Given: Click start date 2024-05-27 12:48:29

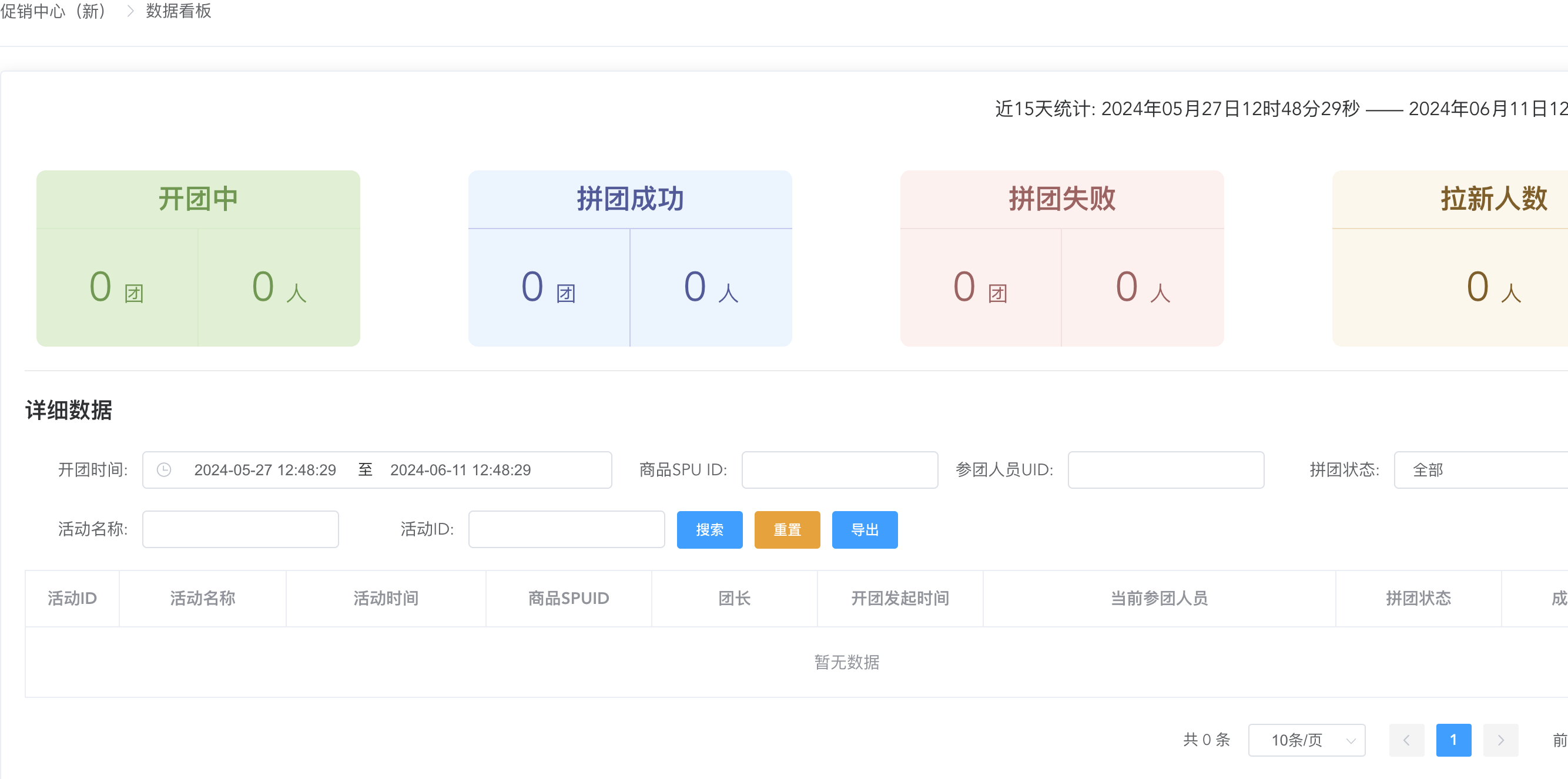Looking at the screenshot, I should pyautogui.click(x=265, y=470).
